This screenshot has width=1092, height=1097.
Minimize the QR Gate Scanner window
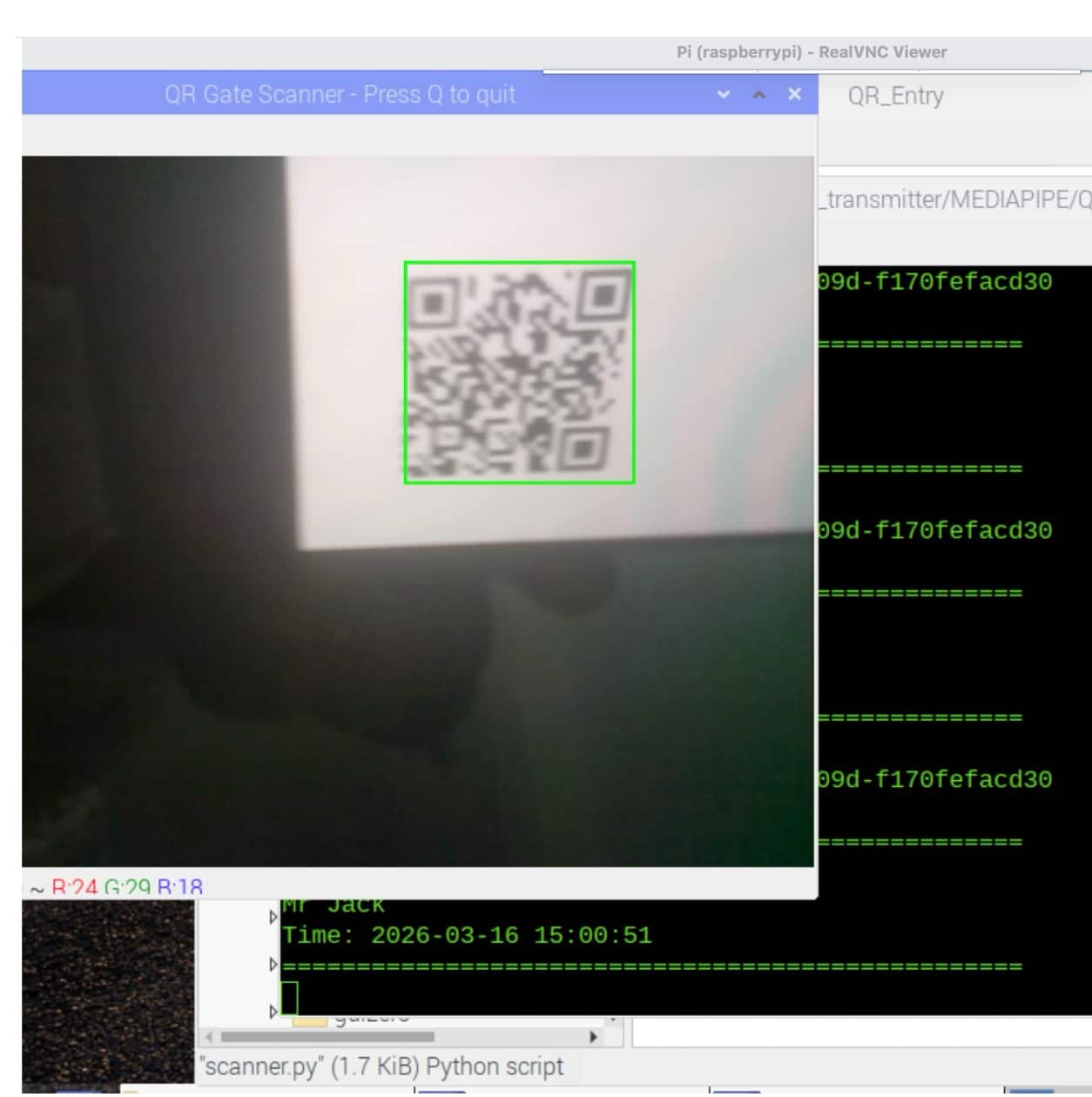tap(724, 94)
